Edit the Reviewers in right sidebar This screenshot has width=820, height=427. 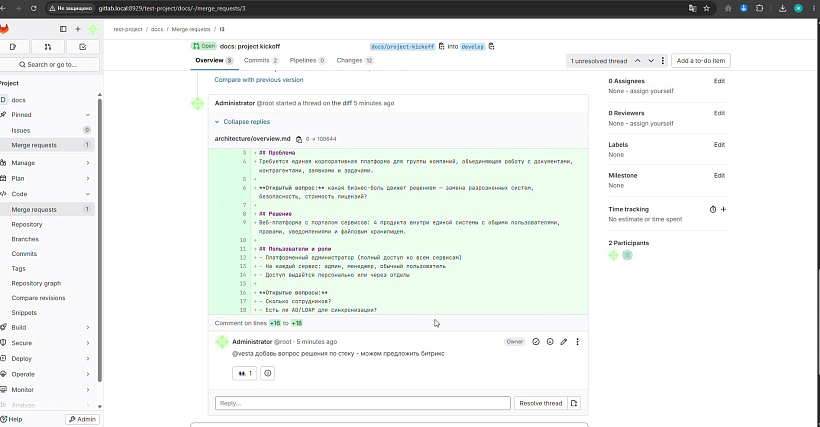point(720,113)
